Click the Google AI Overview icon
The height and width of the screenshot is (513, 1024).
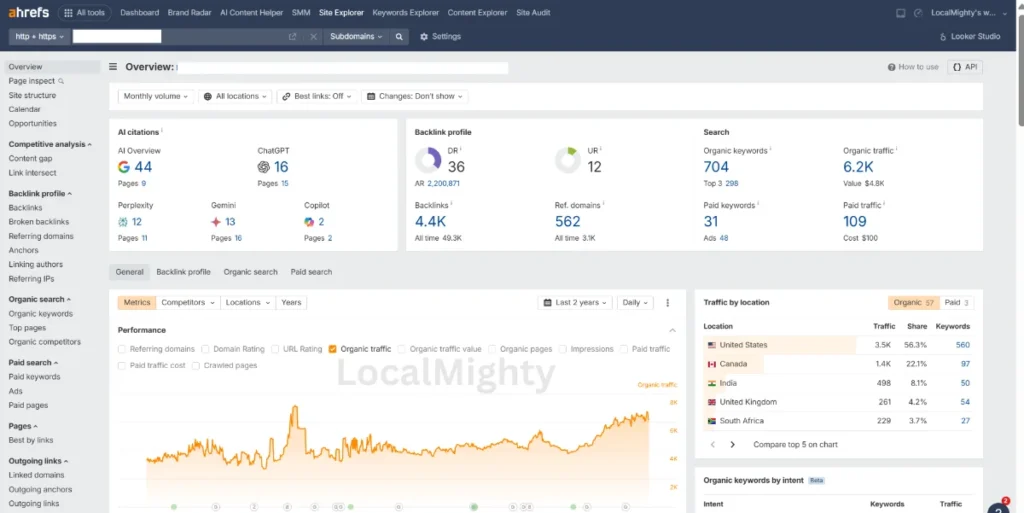tap(123, 167)
